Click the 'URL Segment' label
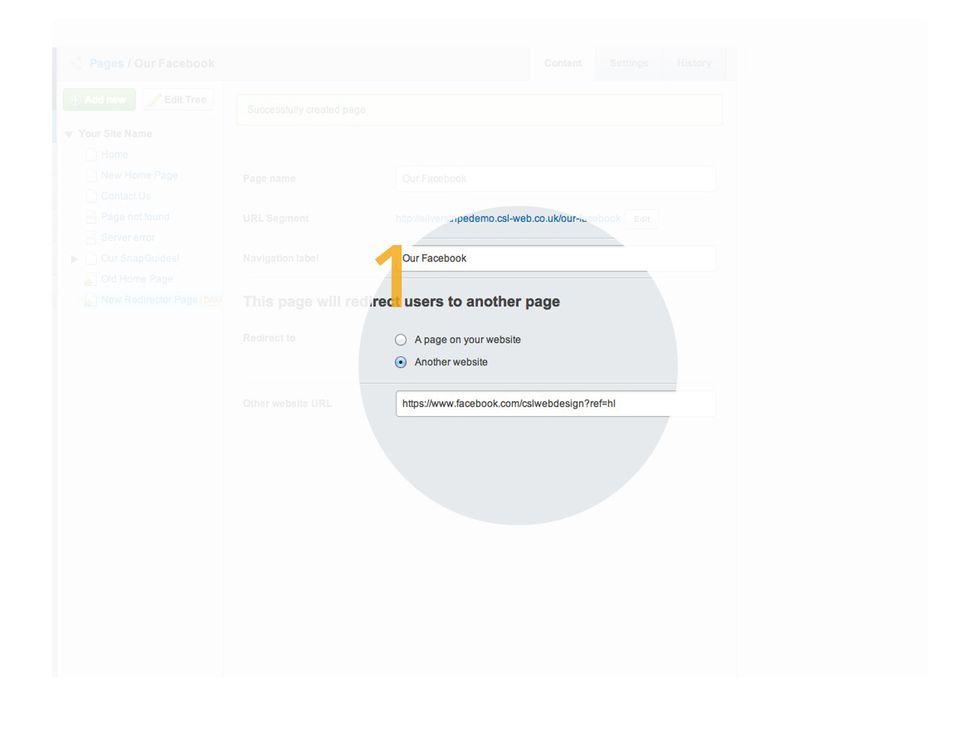 [276, 218]
